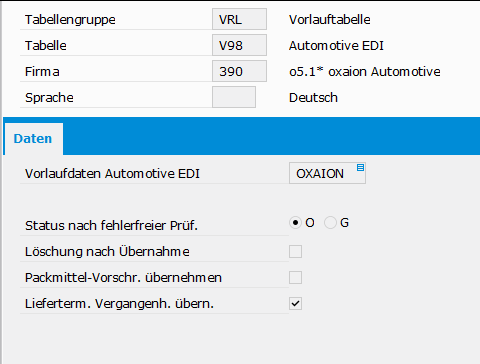Click Automotive EDI description beside Tabelle

pos(336,46)
